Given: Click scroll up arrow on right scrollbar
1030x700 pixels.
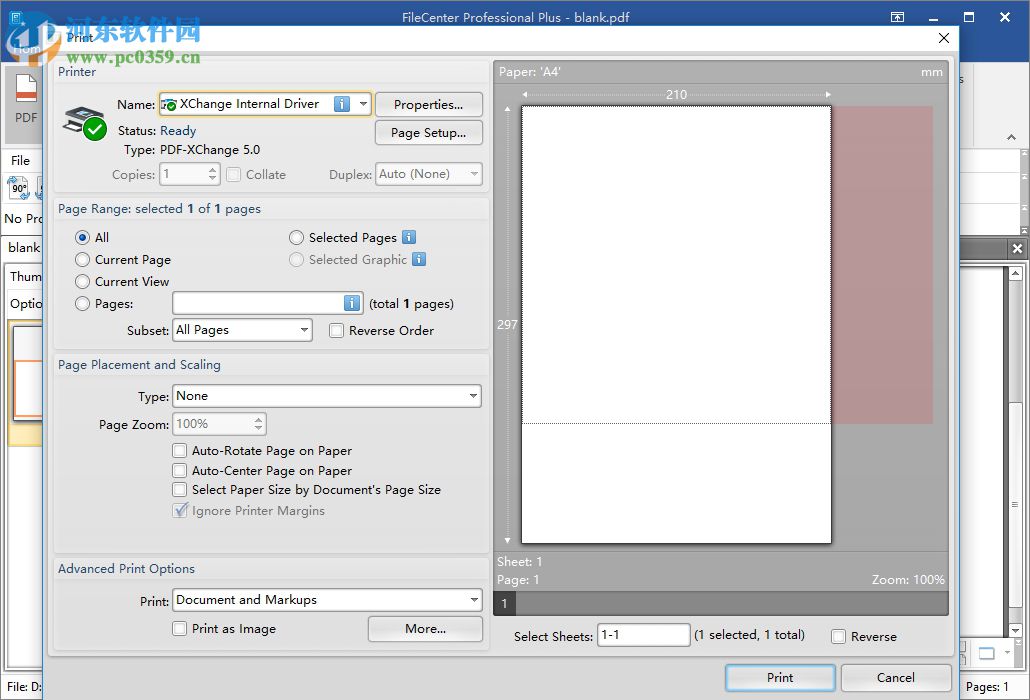Looking at the screenshot, I should point(1016,273).
